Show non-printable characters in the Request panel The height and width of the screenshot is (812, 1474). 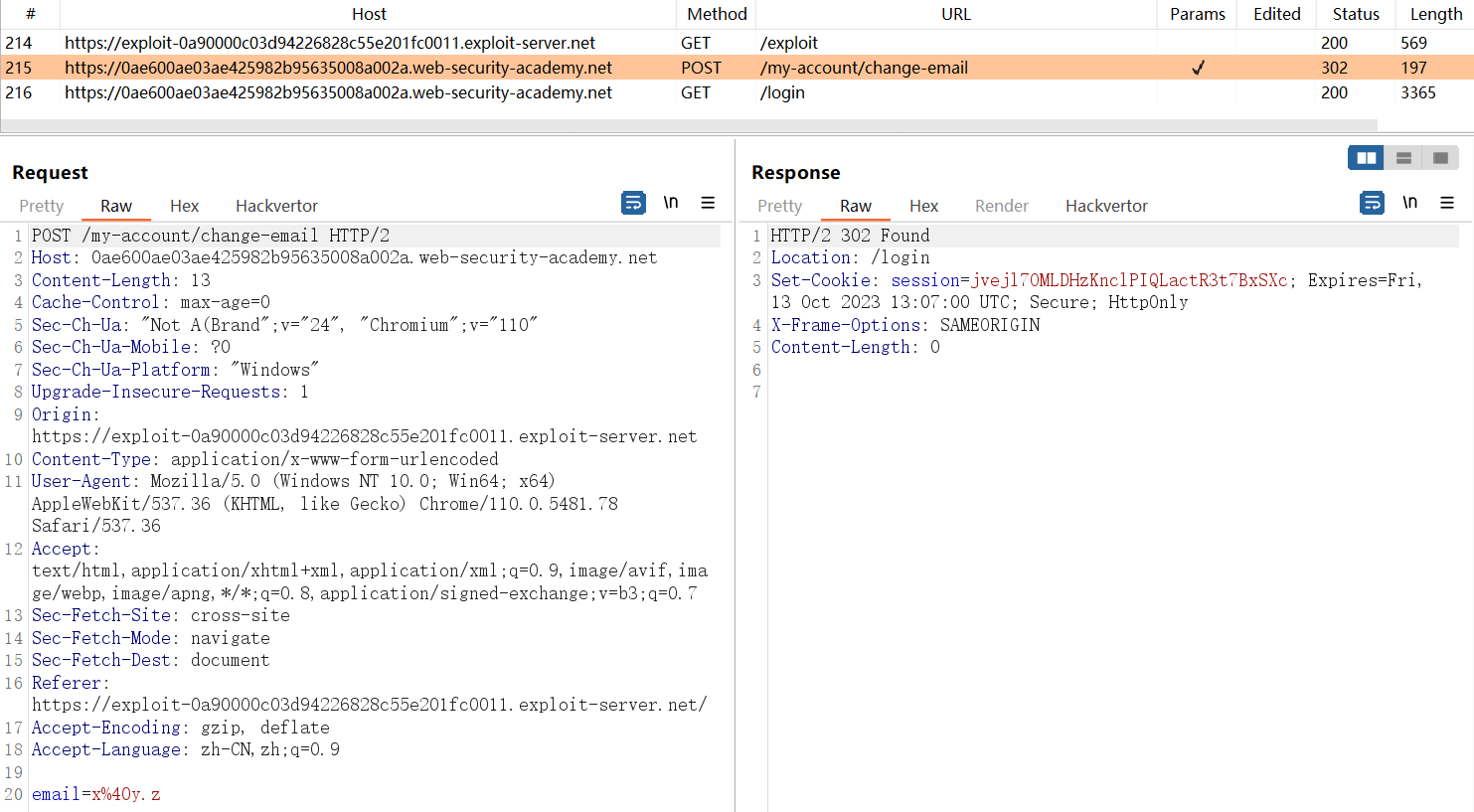[671, 203]
